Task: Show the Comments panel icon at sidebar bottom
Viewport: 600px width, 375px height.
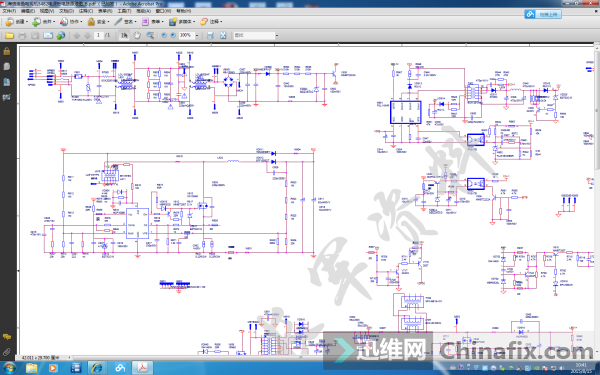Action: click(7, 337)
